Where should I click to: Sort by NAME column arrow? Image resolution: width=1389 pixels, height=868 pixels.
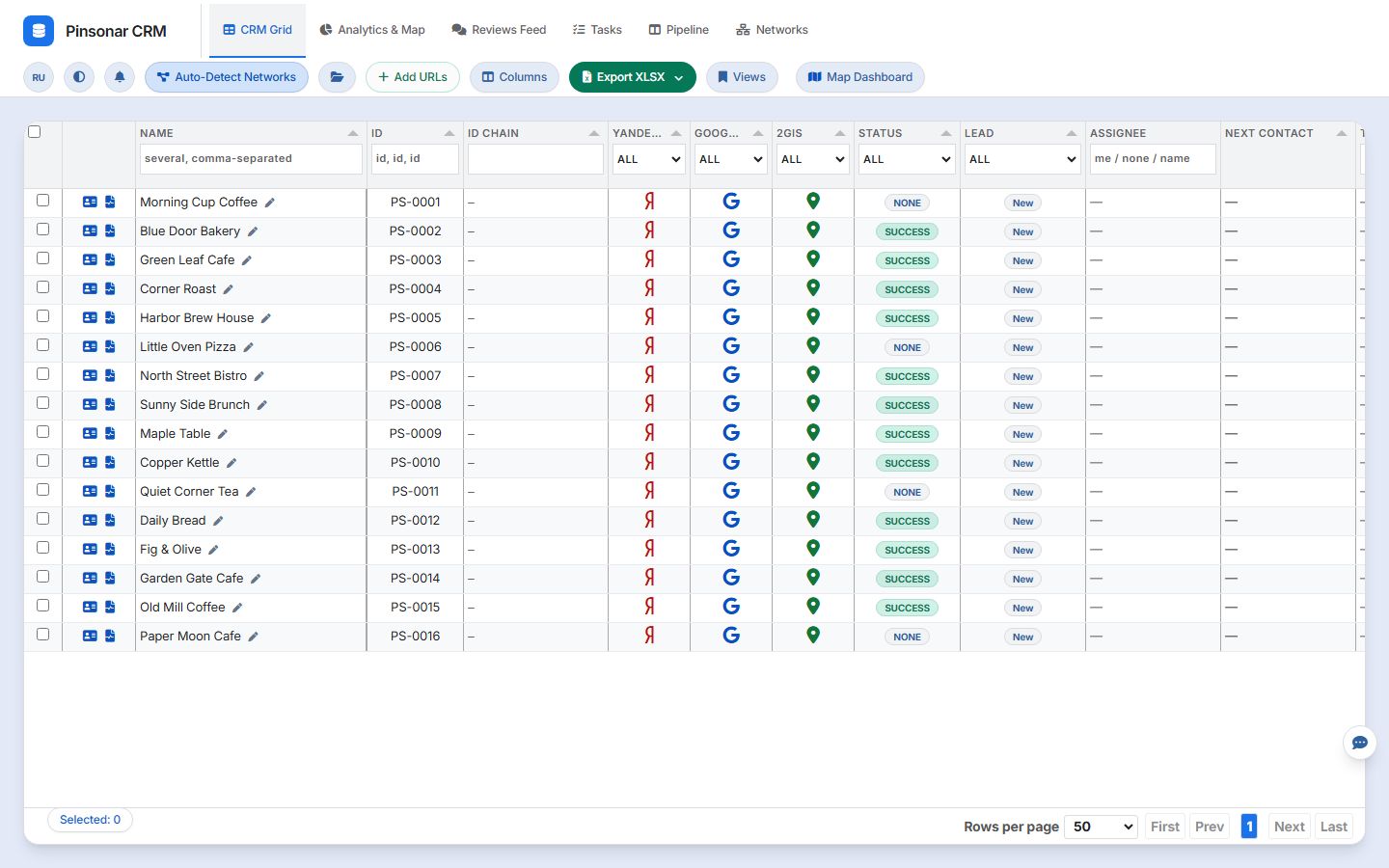click(353, 133)
